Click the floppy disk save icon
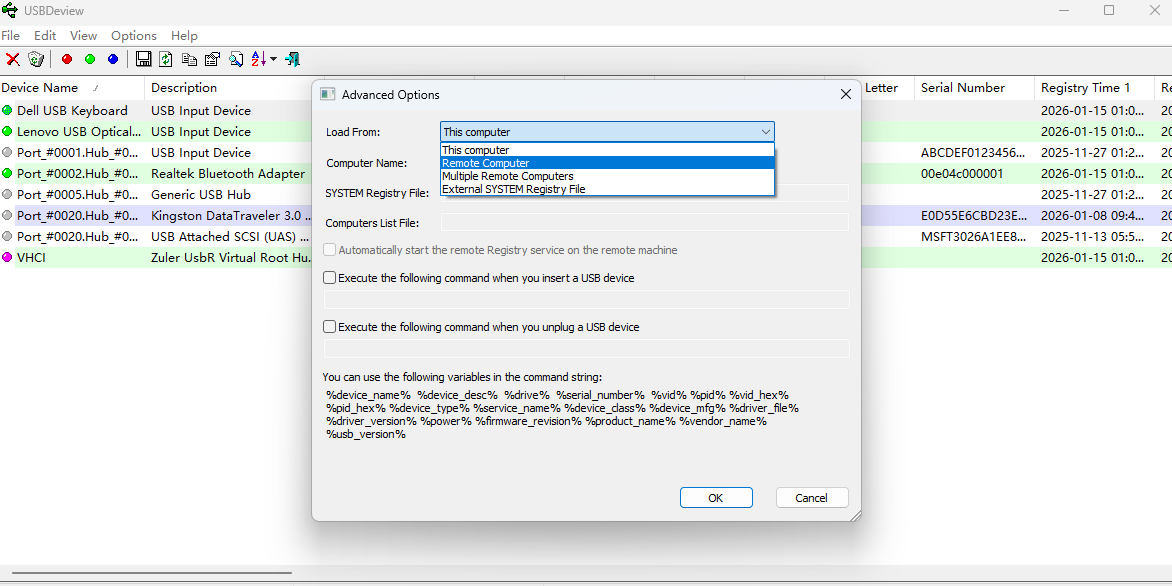The width and height of the screenshot is (1172, 586). coord(143,60)
